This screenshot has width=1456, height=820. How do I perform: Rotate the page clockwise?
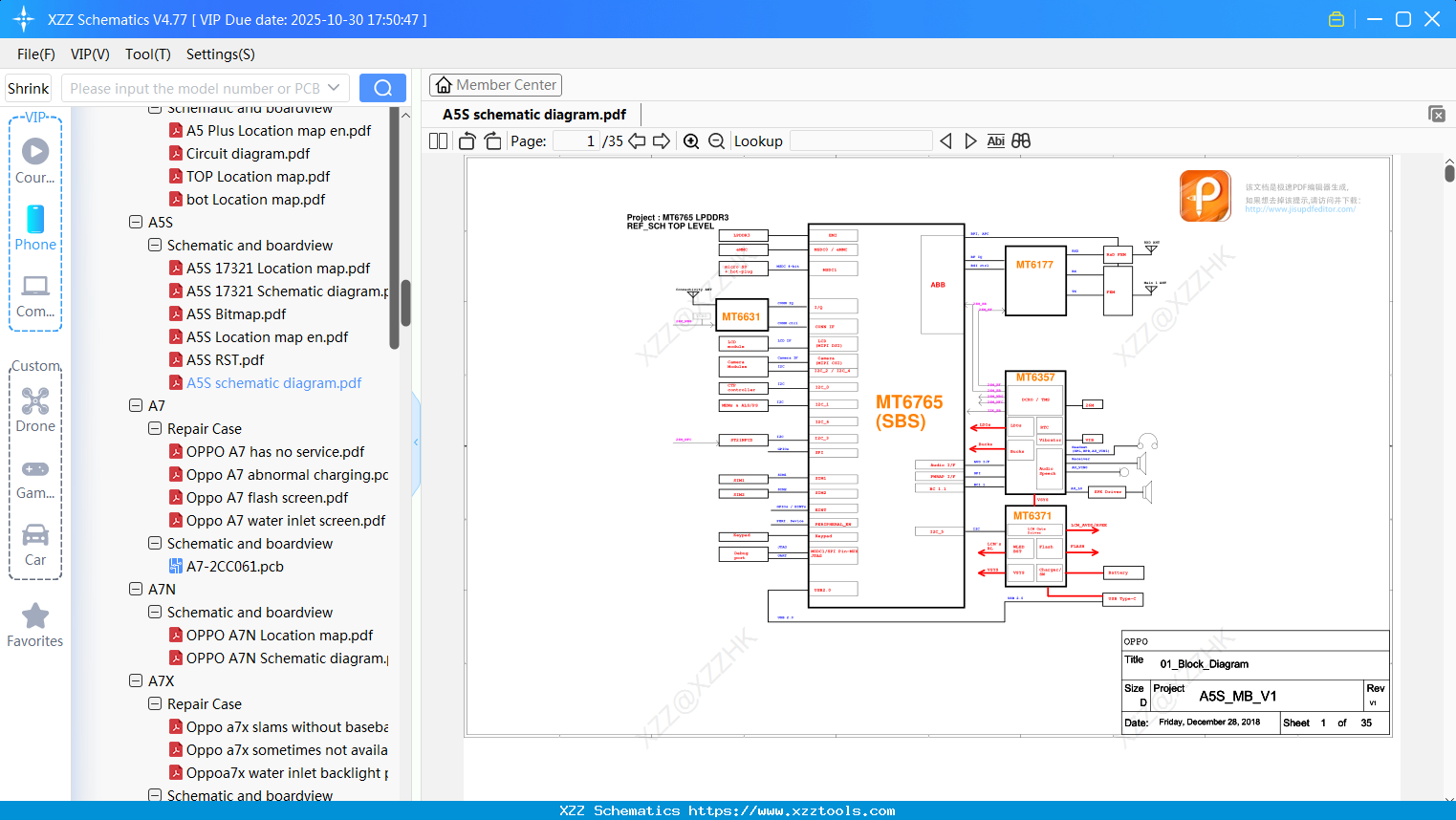[492, 141]
